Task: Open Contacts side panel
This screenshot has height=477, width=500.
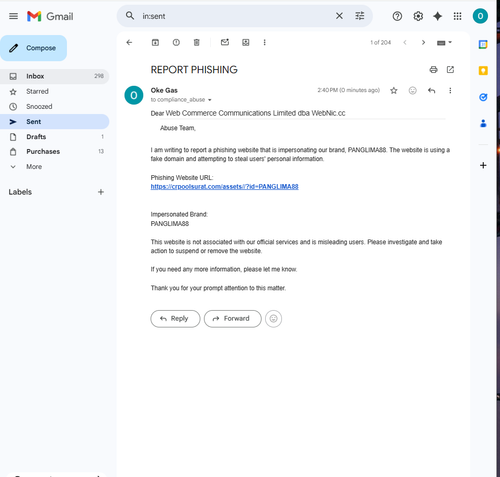Action: click(x=483, y=124)
